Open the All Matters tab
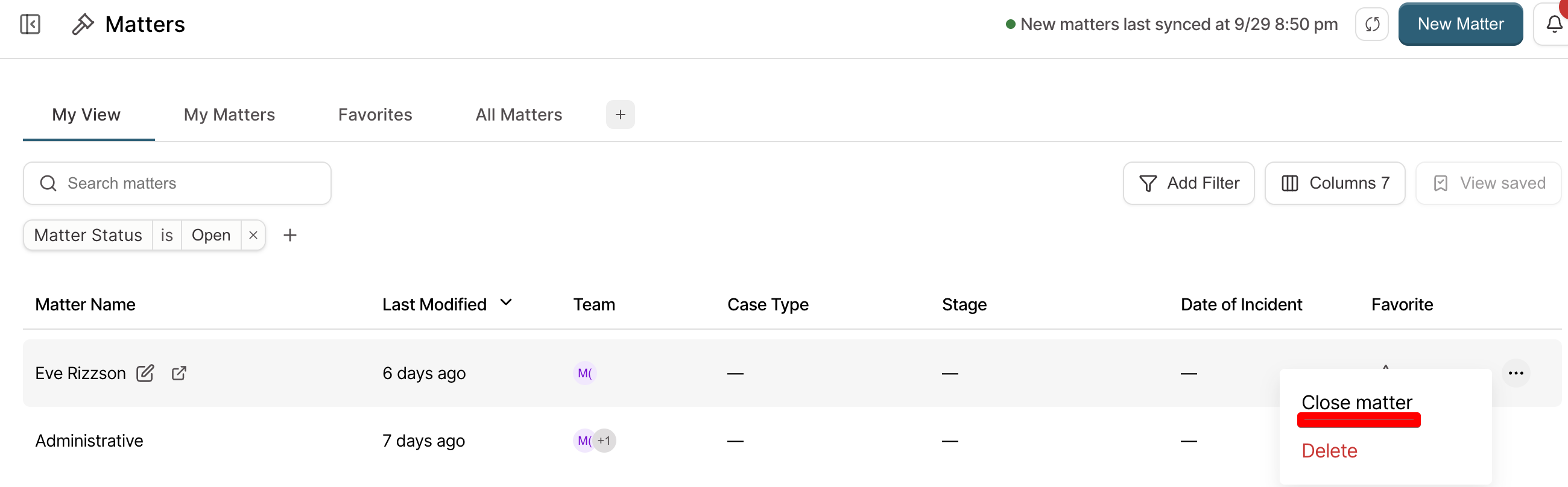 point(519,115)
